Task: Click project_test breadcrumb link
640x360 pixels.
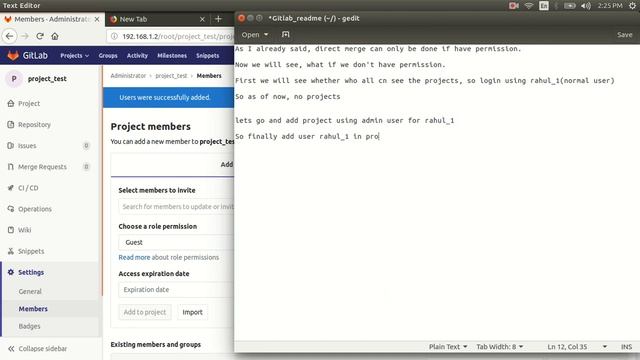Action: pyautogui.click(x=171, y=76)
